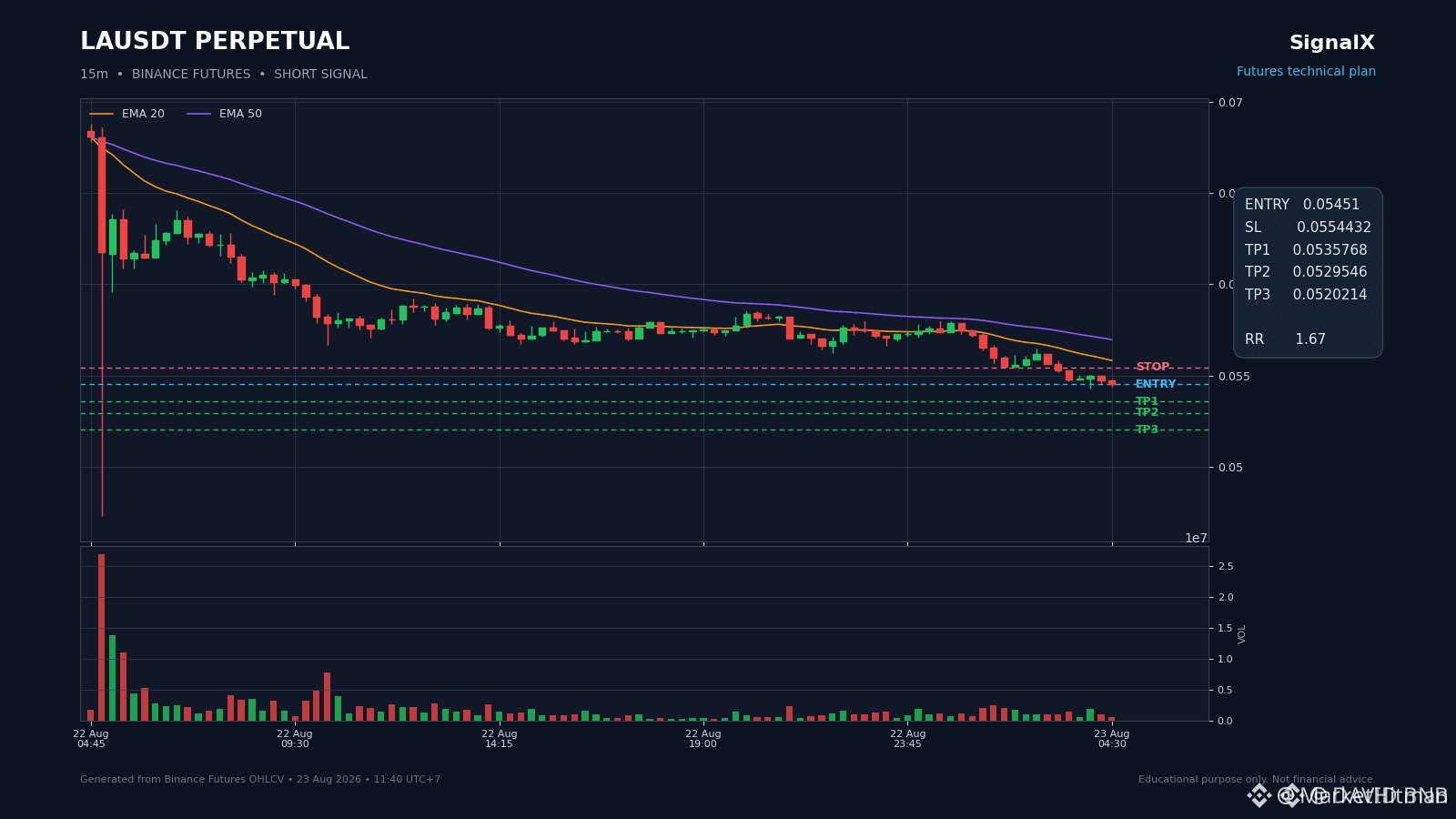Click the Educational purpose disclaimer text
The height and width of the screenshot is (819, 1456).
tap(1257, 780)
